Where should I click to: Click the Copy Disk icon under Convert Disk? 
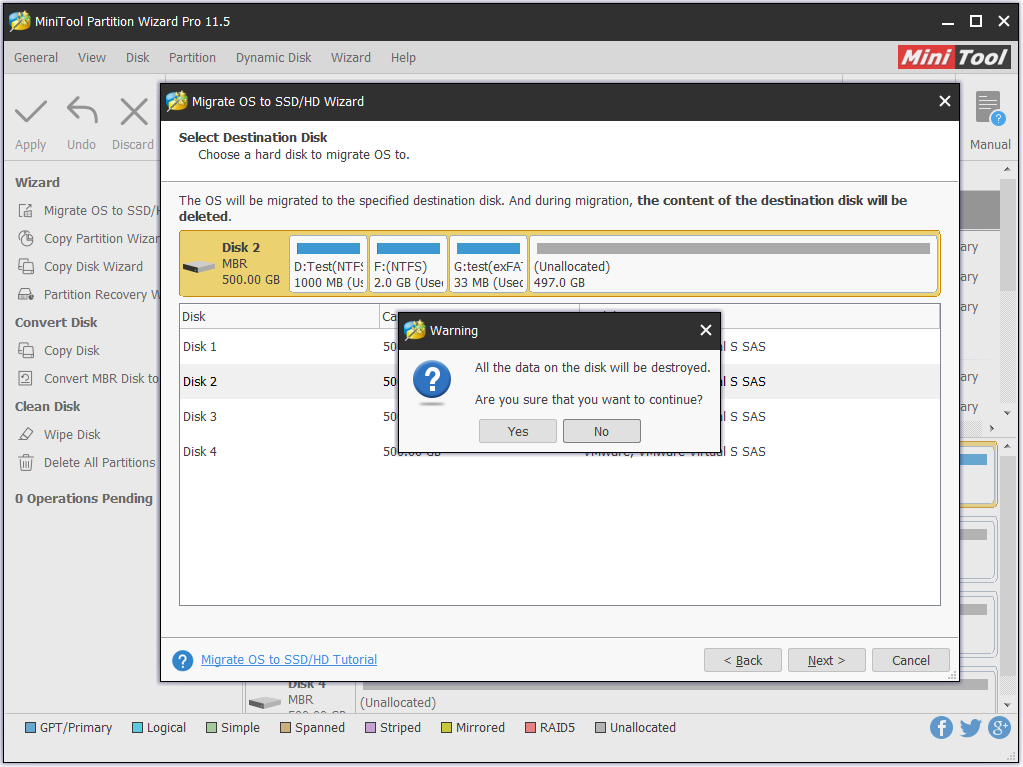(25, 350)
